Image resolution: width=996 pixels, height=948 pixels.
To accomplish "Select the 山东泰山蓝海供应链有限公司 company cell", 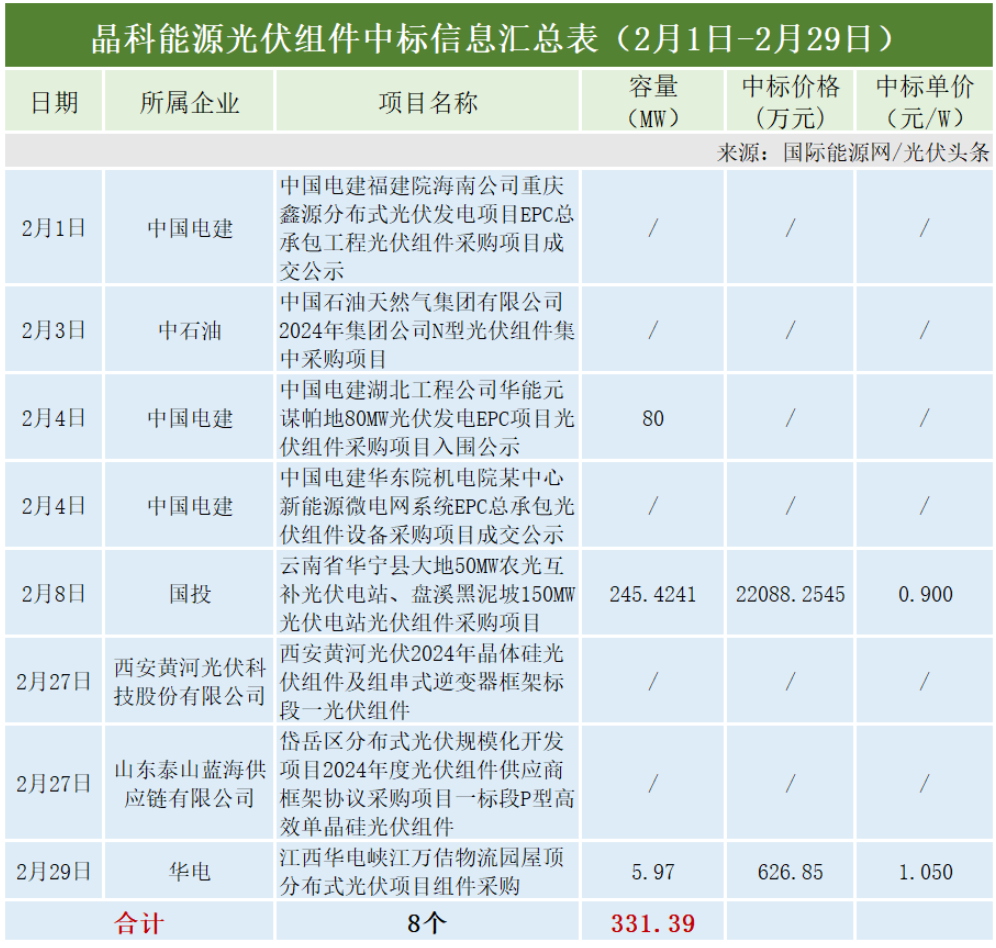I will (189, 783).
